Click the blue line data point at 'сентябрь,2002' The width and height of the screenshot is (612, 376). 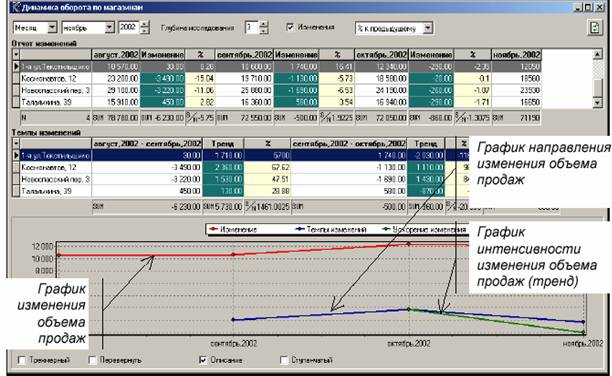233,320
